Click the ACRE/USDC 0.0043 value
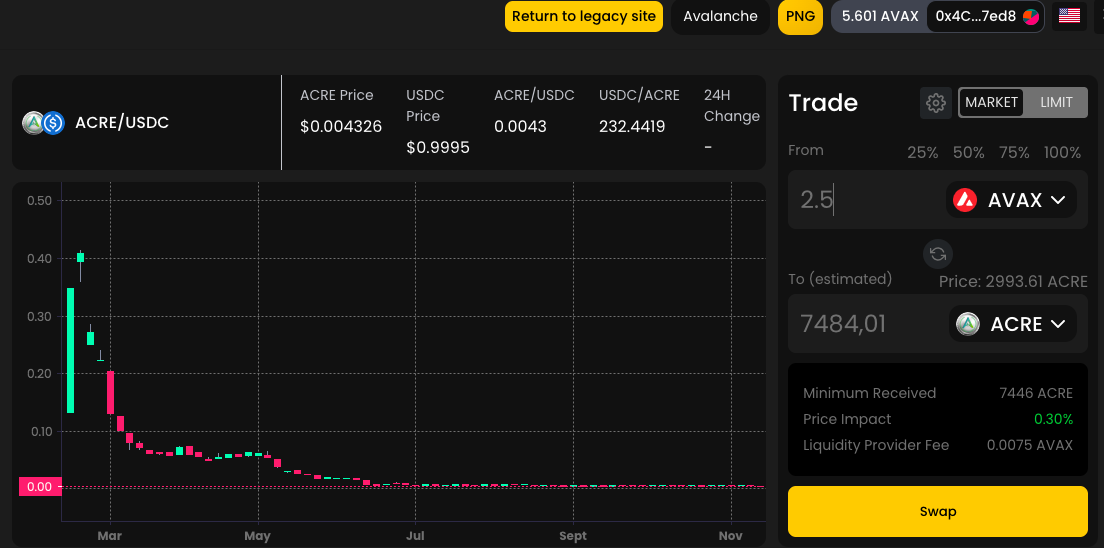The height and width of the screenshot is (548, 1104). point(520,127)
